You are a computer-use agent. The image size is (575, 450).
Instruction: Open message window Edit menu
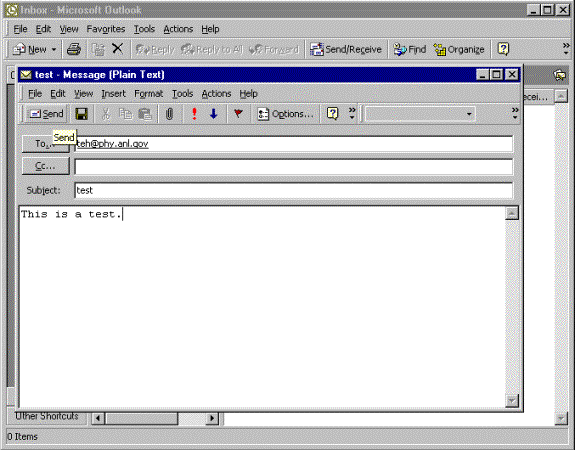click(58, 94)
